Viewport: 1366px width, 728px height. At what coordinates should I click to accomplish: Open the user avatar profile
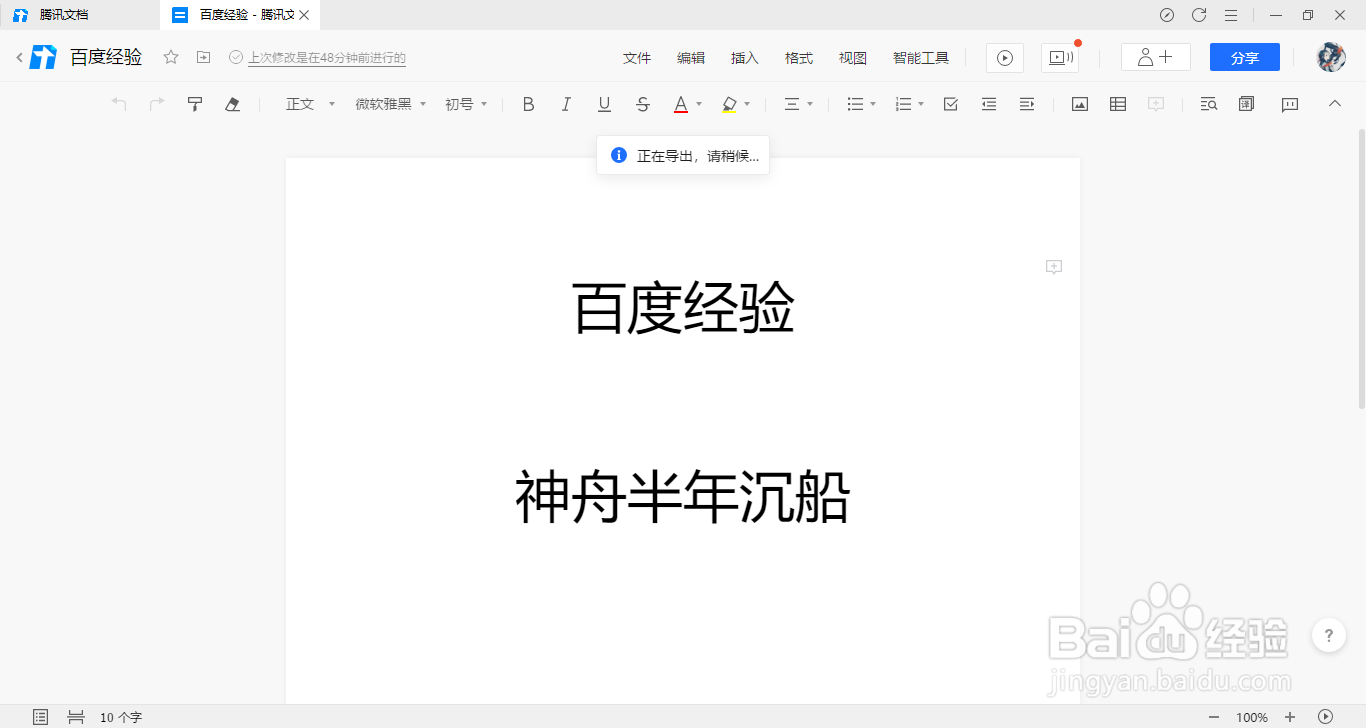1331,57
